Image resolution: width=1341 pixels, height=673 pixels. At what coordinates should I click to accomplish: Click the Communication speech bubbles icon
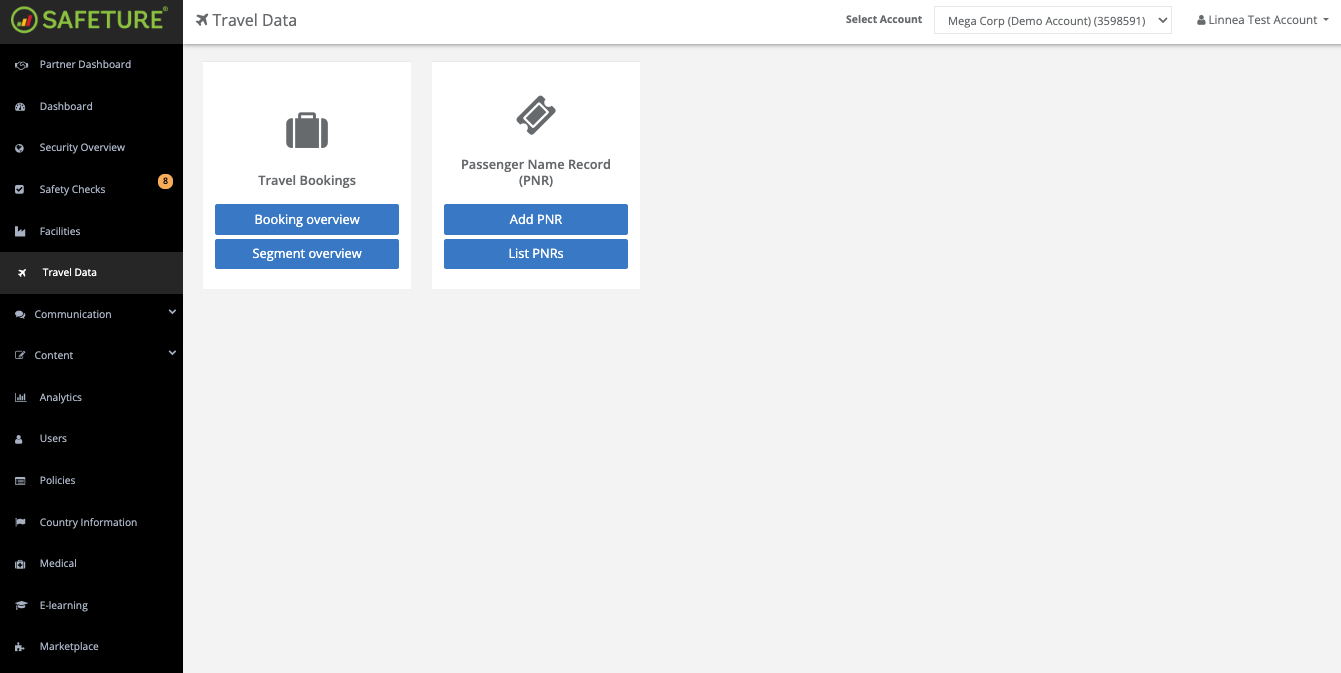click(x=20, y=315)
